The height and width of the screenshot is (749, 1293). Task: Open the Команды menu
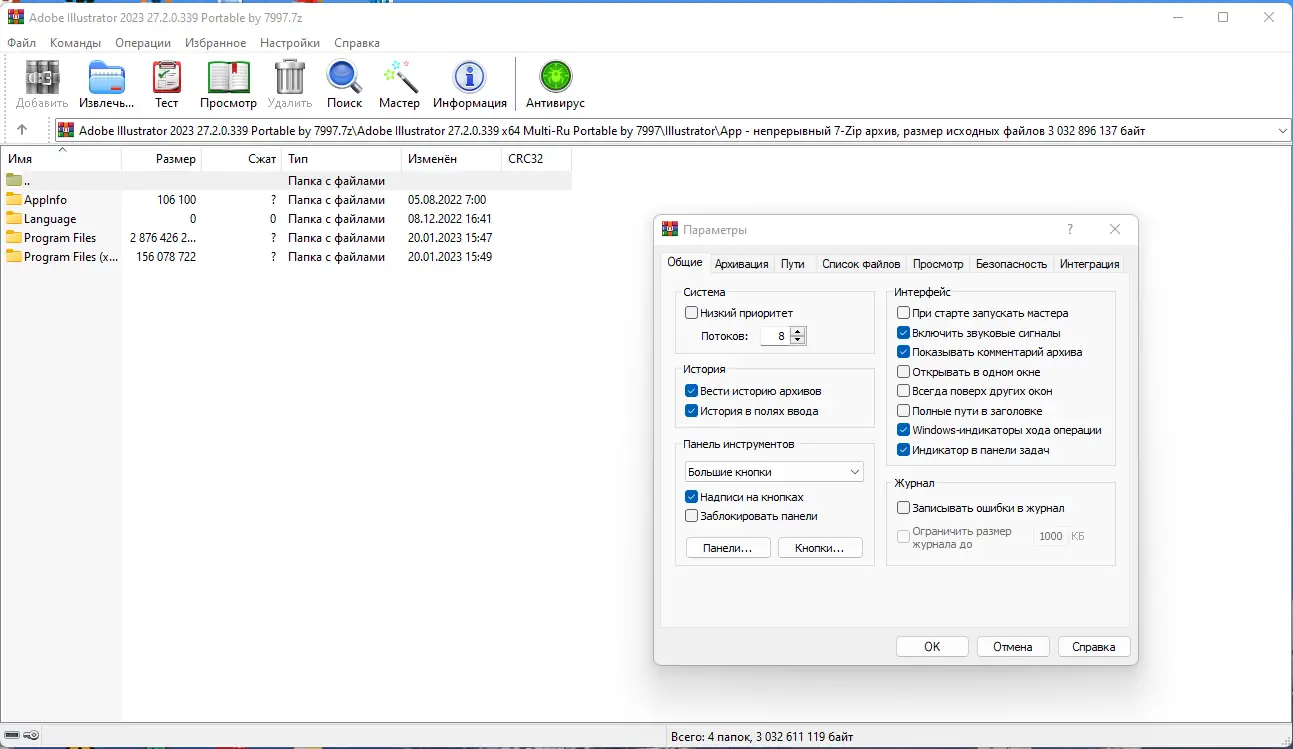[76, 43]
